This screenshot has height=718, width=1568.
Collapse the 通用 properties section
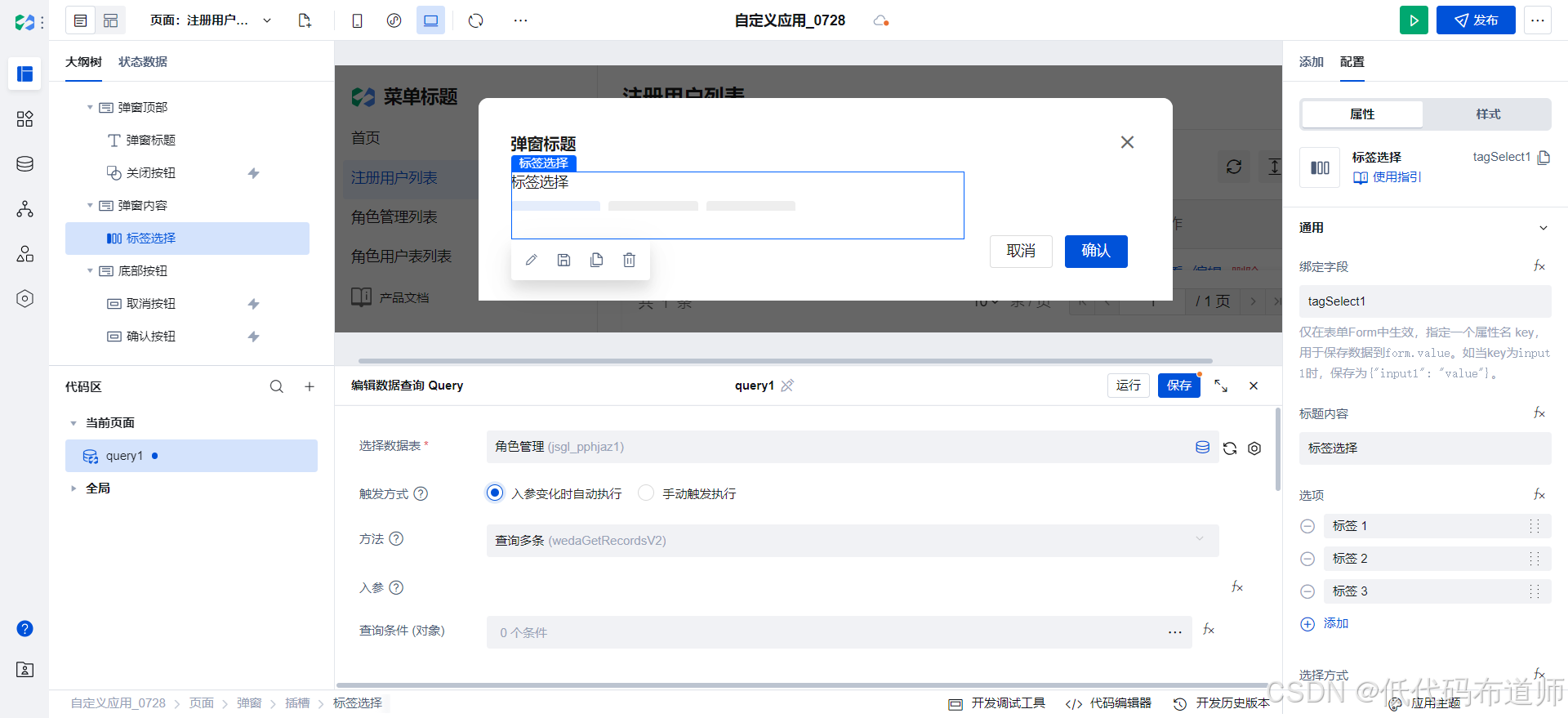point(1543,228)
